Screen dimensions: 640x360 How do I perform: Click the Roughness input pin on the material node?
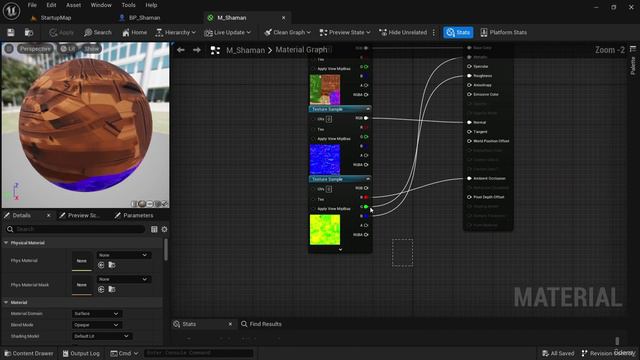[x=469, y=76]
